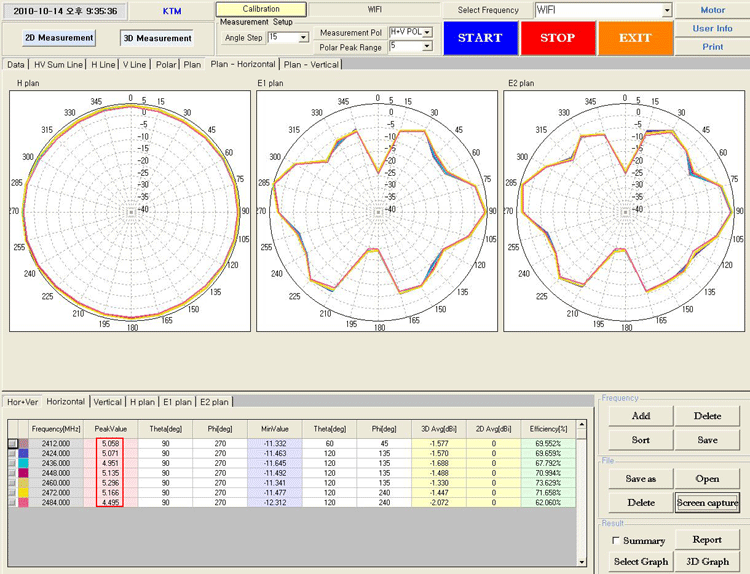Switch to the Plan - Vertical tab
This screenshot has width=750, height=574.
tap(311, 65)
